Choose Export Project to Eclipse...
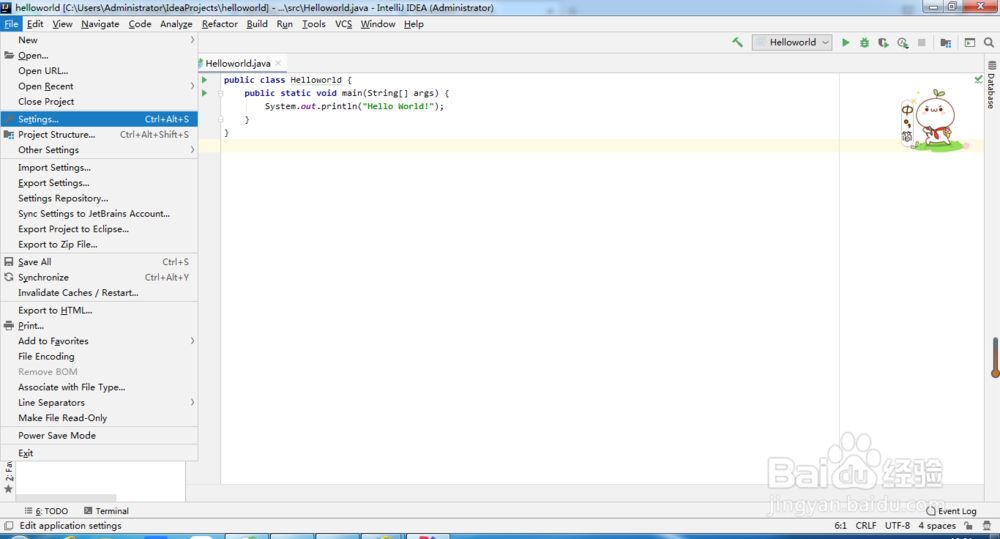Screen dimensions: 1000x539 99,229
